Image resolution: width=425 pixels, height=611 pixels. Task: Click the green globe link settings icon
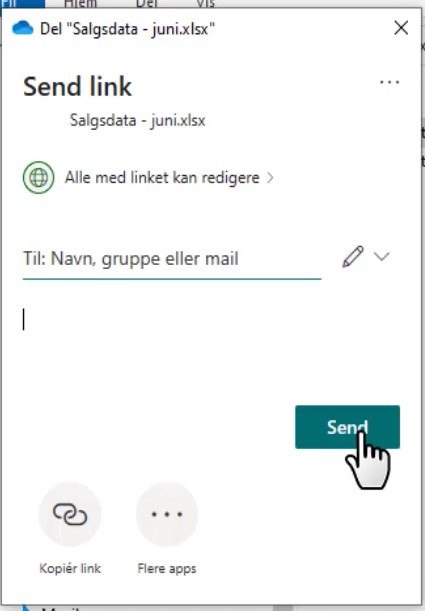click(38, 178)
